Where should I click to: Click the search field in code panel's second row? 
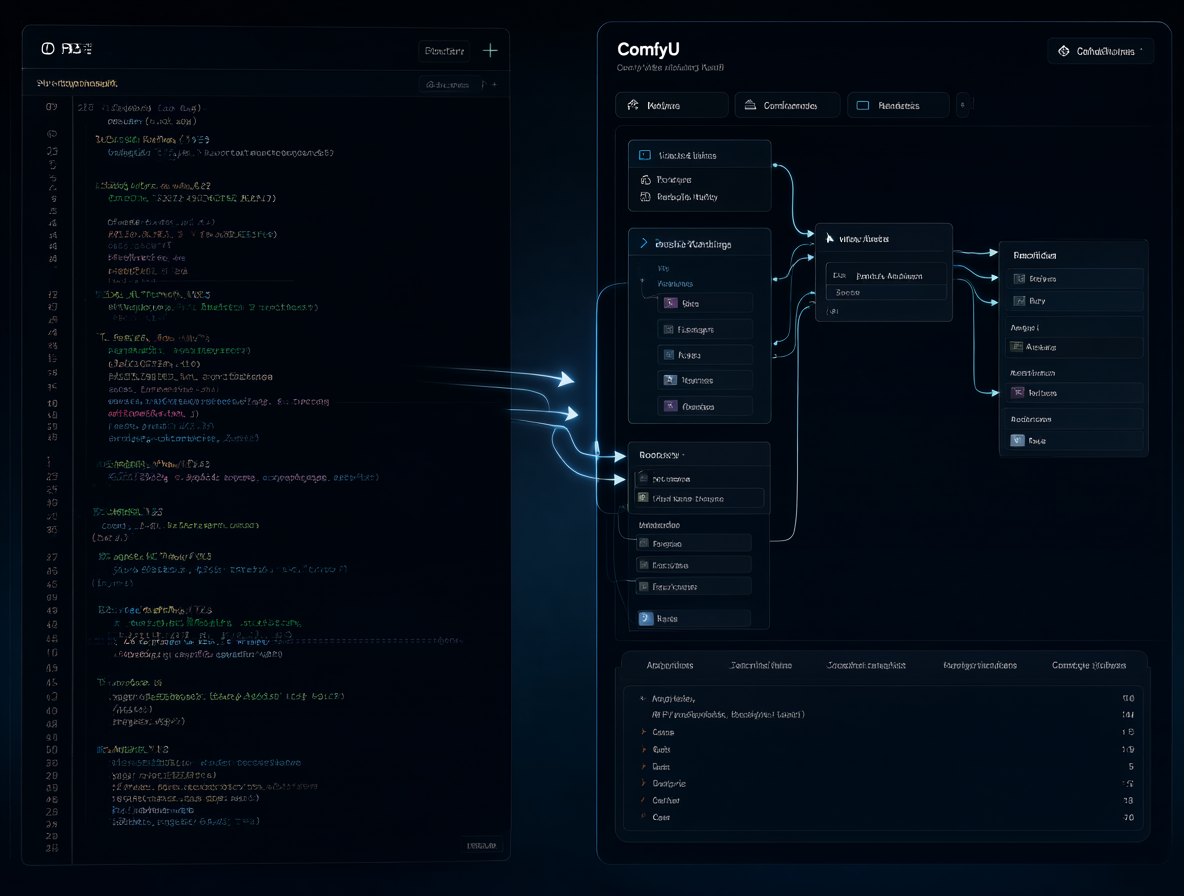(448, 85)
